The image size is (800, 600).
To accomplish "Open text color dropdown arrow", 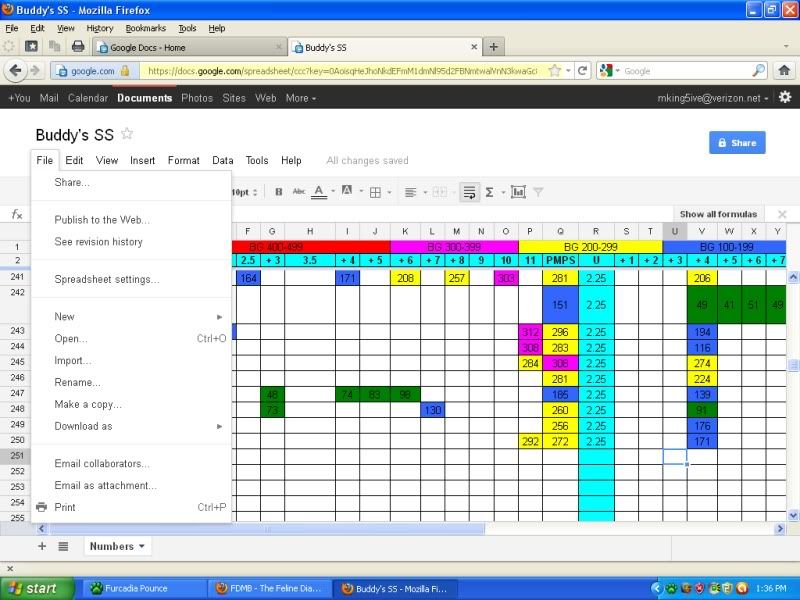I will coord(333,192).
